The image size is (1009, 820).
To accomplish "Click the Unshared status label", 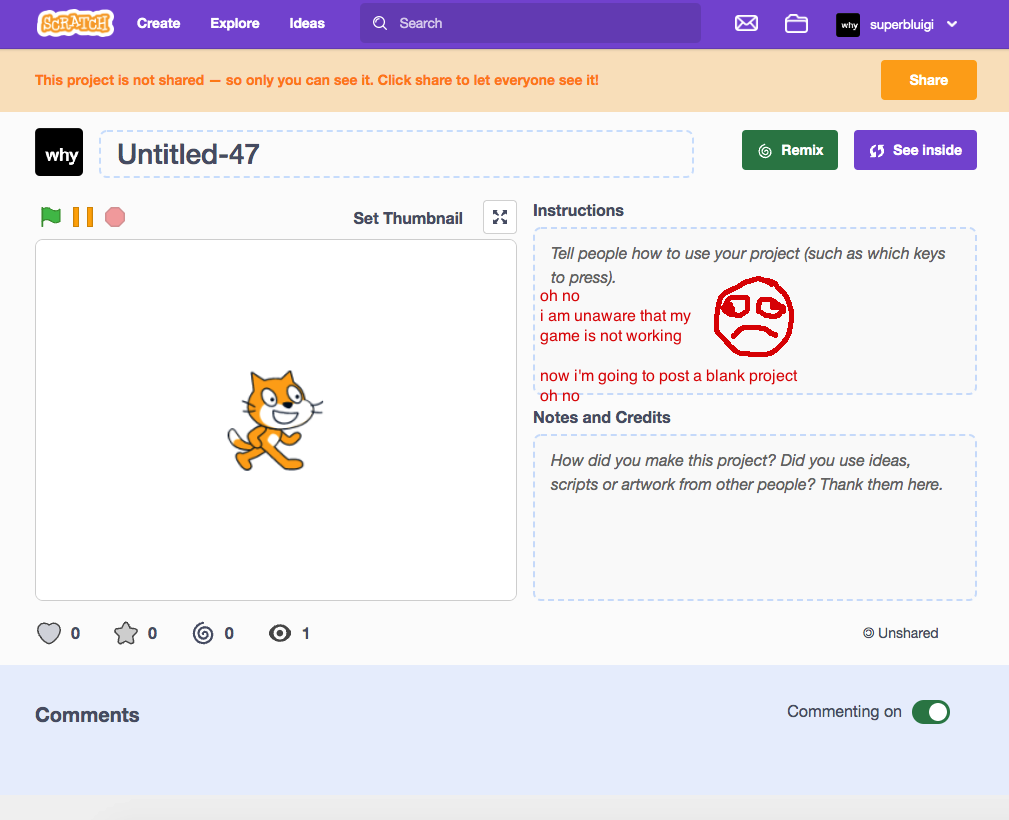I will 900,633.
